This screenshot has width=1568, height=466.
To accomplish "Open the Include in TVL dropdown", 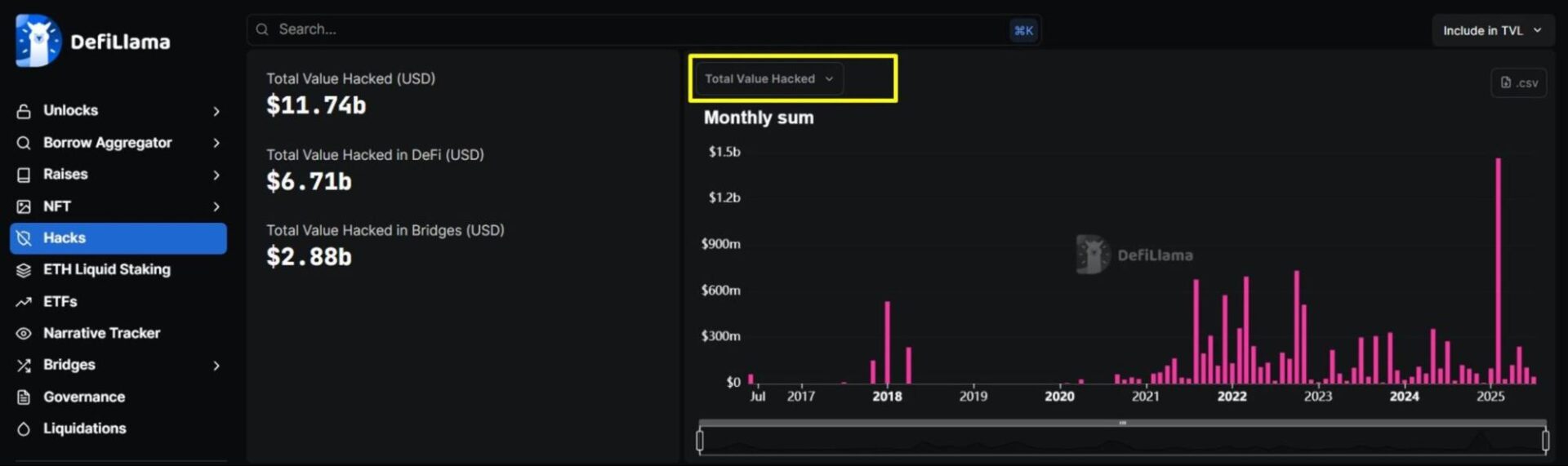I will pos(1493,30).
